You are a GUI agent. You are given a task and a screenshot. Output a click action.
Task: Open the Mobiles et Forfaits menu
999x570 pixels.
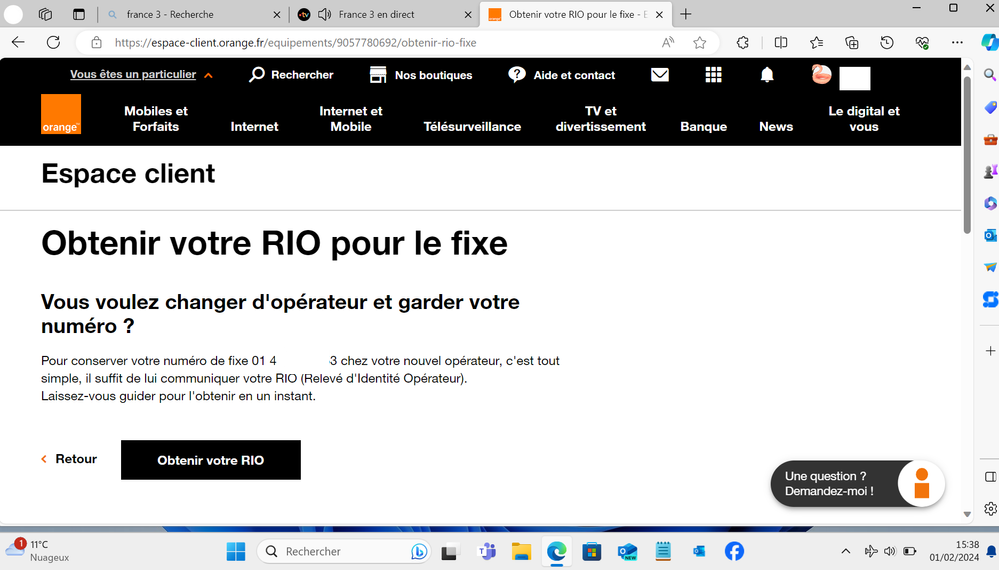coord(155,118)
